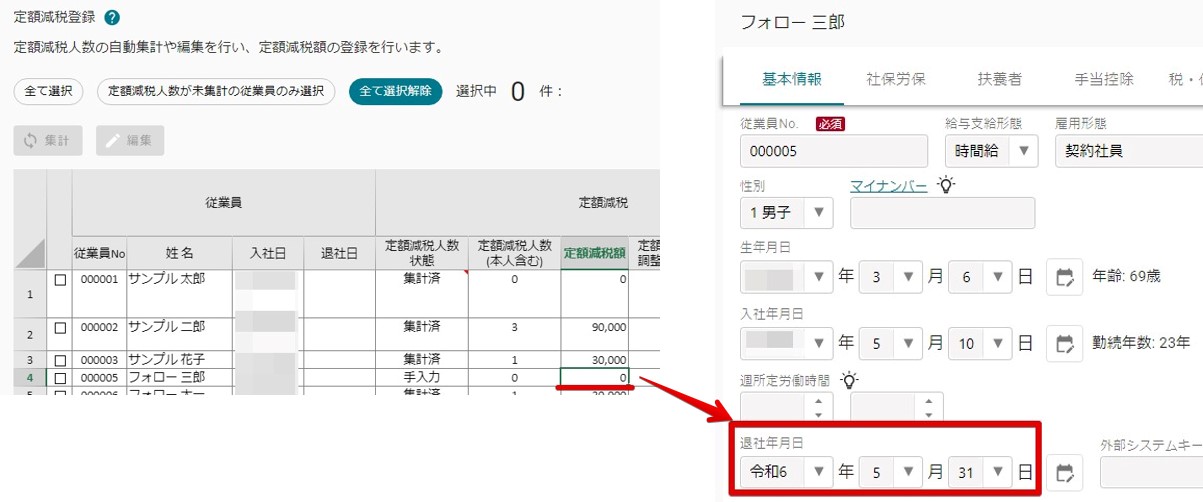Switch to the 基本情報 tab
Screen dimensions: 1203x502
click(792, 79)
